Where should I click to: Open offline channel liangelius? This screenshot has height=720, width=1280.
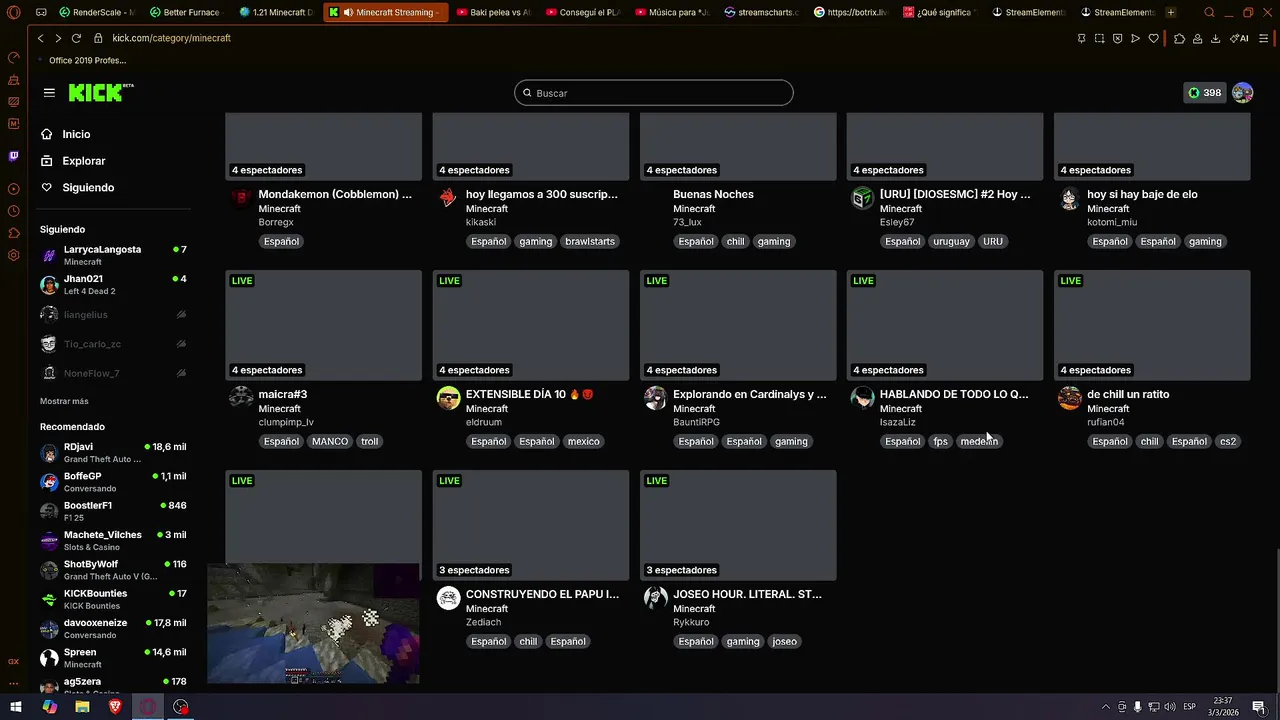113,314
